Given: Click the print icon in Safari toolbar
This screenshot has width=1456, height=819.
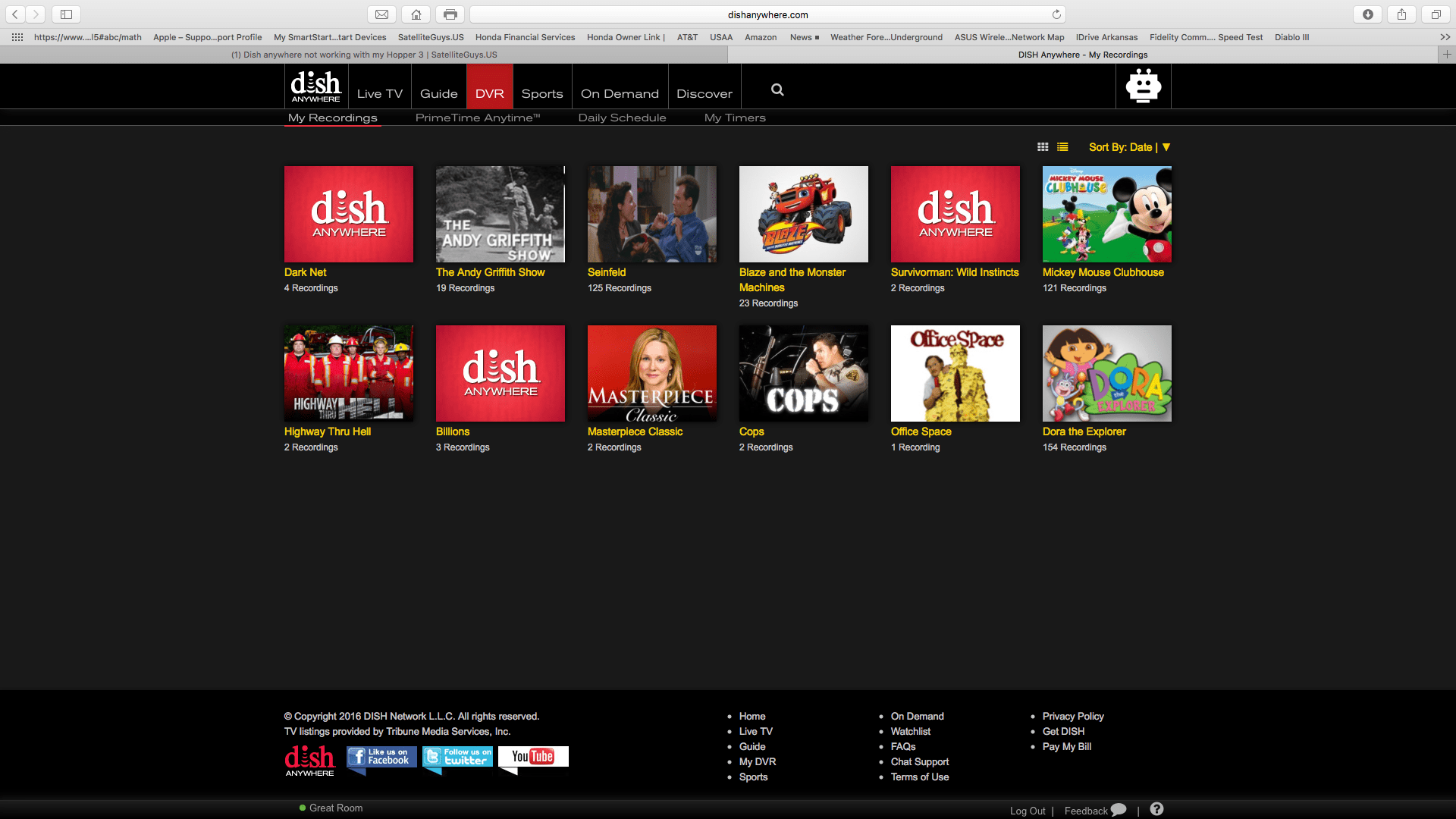Looking at the screenshot, I should [x=450, y=14].
